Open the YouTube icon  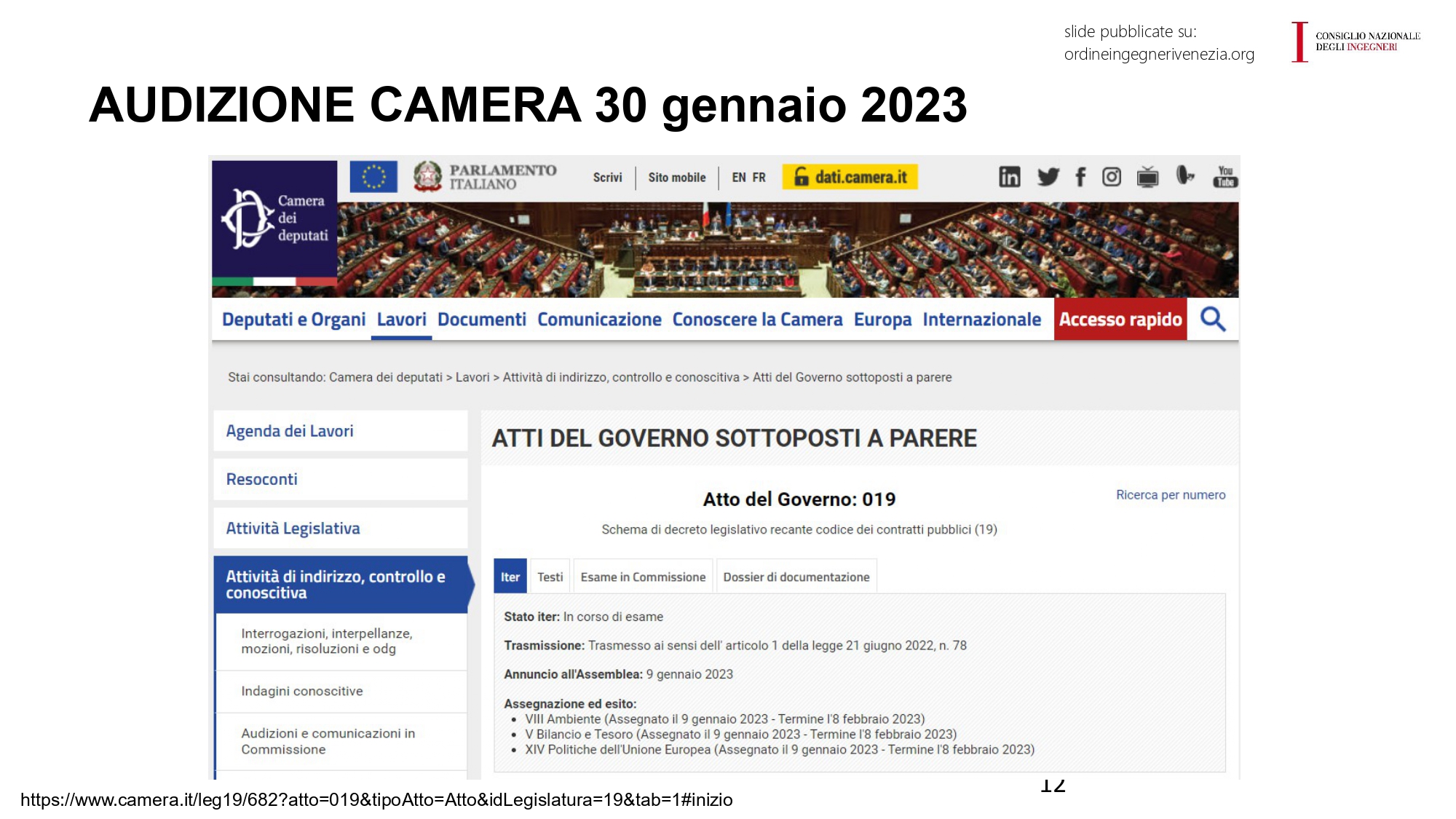[x=1224, y=177]
